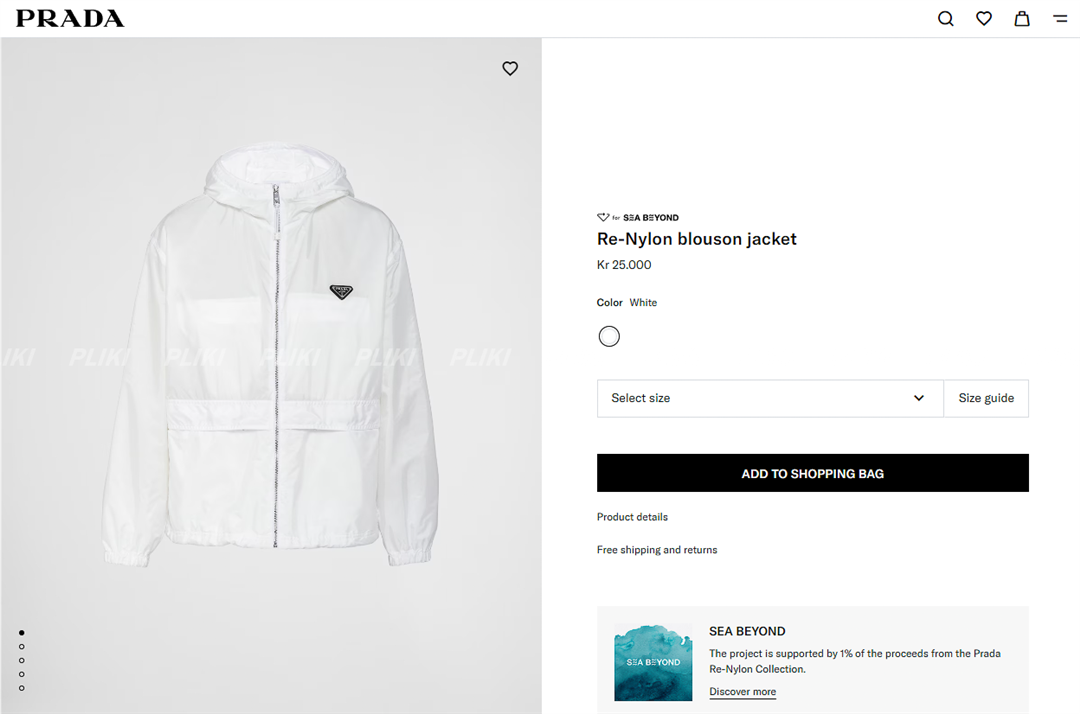Viewport: 1080px width, 714px height.
Task: Select the White color swatch
Action: point(609,337)
